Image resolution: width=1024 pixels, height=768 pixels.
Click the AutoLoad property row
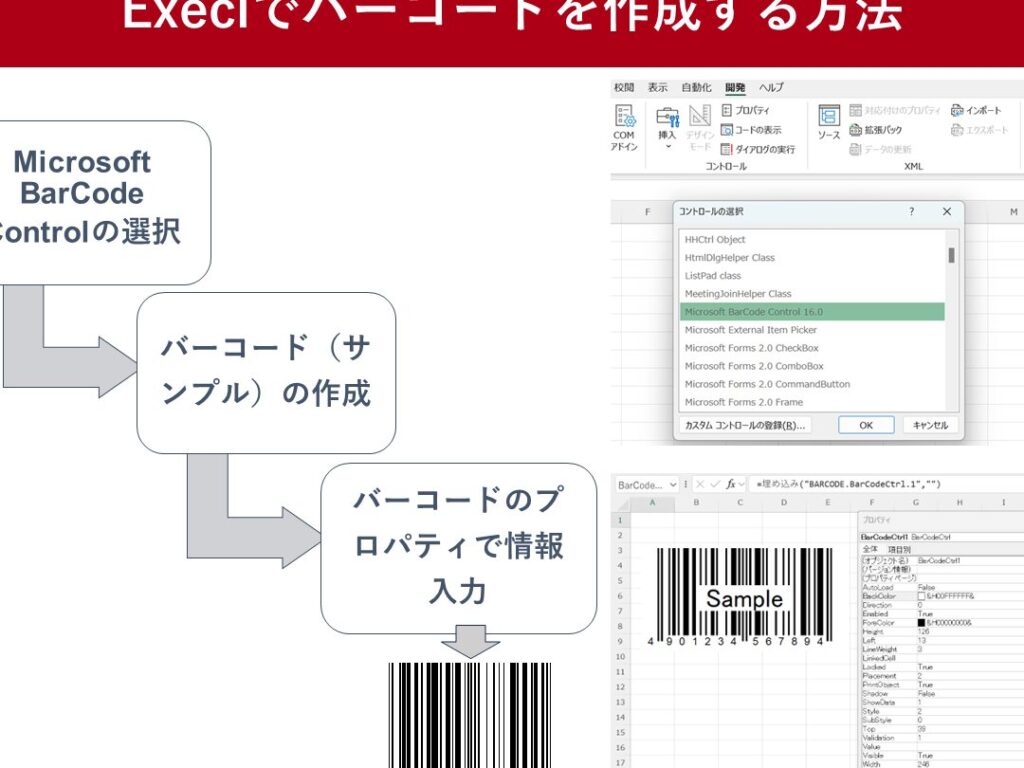tap(942, 588)
